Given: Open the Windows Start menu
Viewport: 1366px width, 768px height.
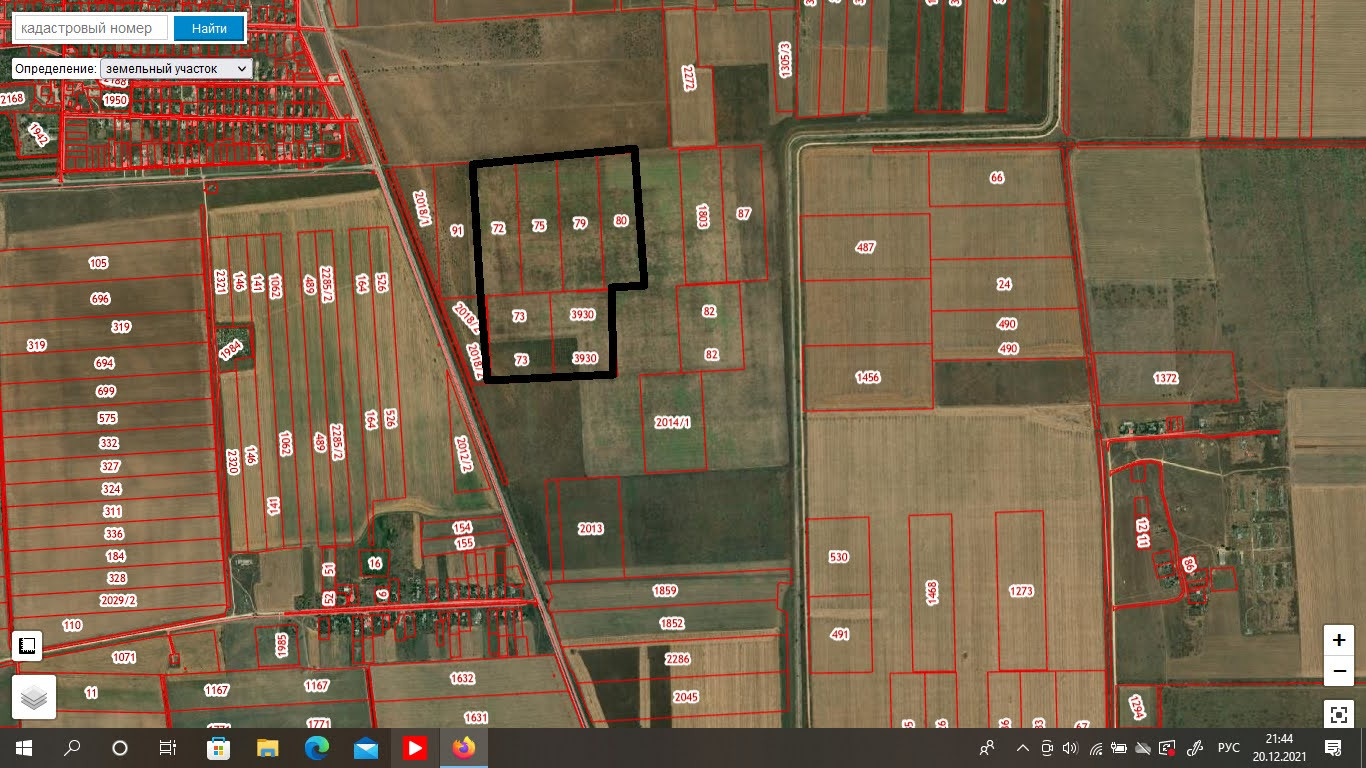Looking at the screenshot, I should click(24, 748).
